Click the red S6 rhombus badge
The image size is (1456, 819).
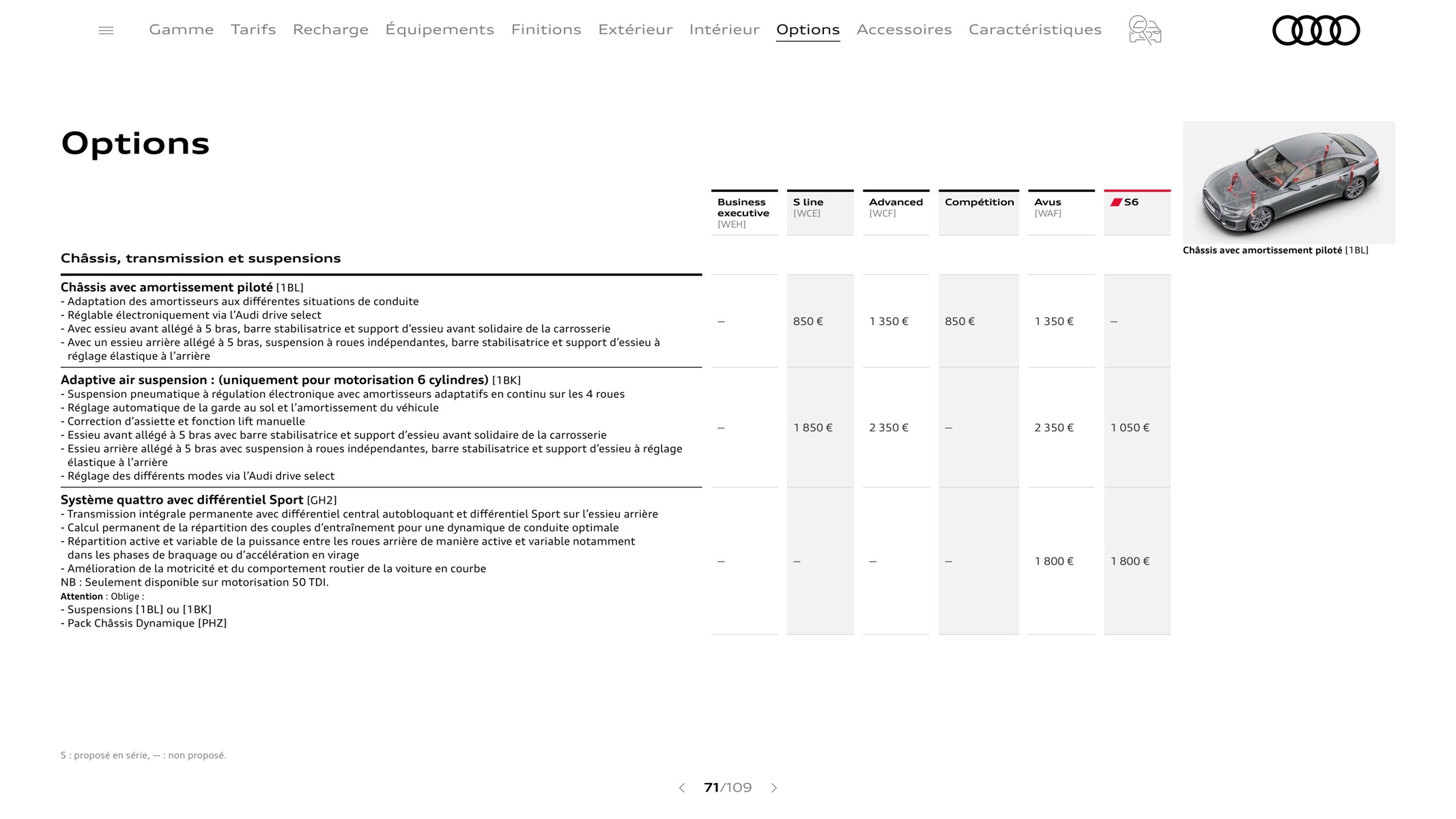pos(1116,202)
